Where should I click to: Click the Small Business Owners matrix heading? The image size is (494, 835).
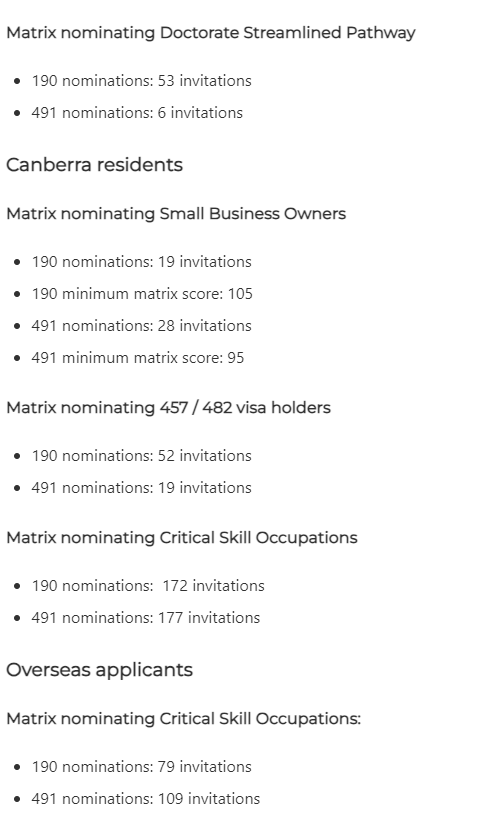[x=176, y=214]
